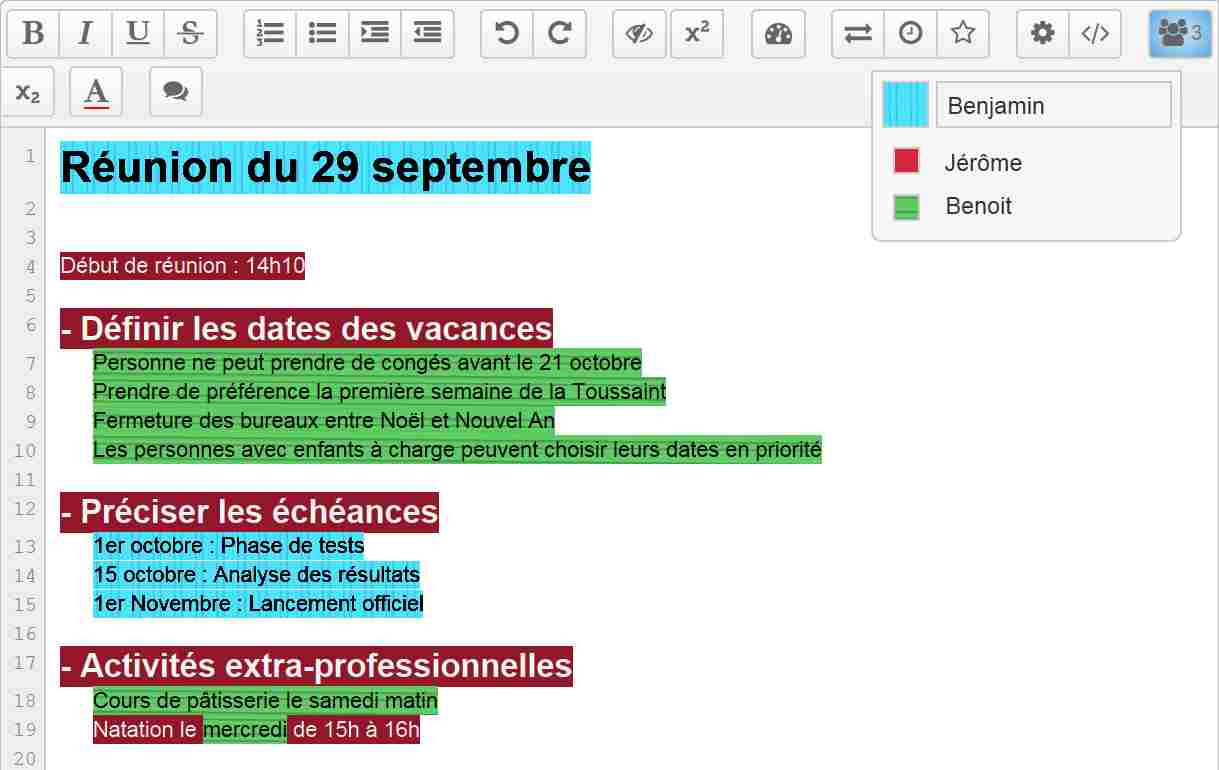
Task: Toggle italic formatting
Action: (85, 34)
